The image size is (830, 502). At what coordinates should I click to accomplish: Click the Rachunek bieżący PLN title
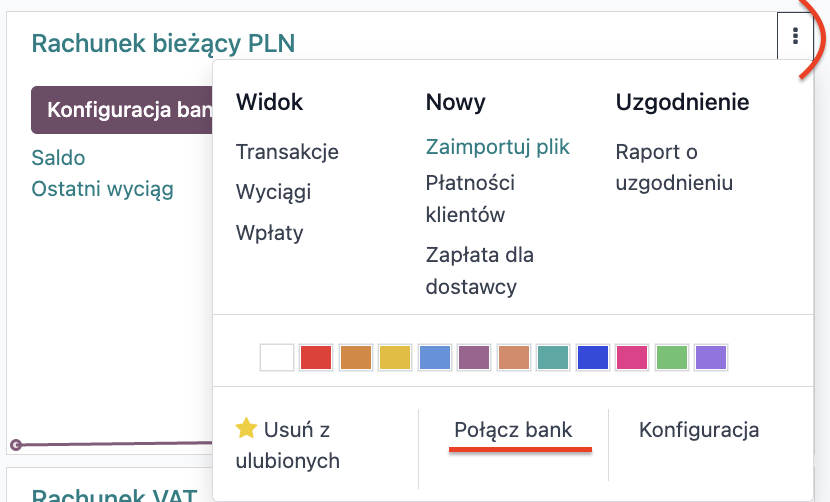(x=163, y=42)
